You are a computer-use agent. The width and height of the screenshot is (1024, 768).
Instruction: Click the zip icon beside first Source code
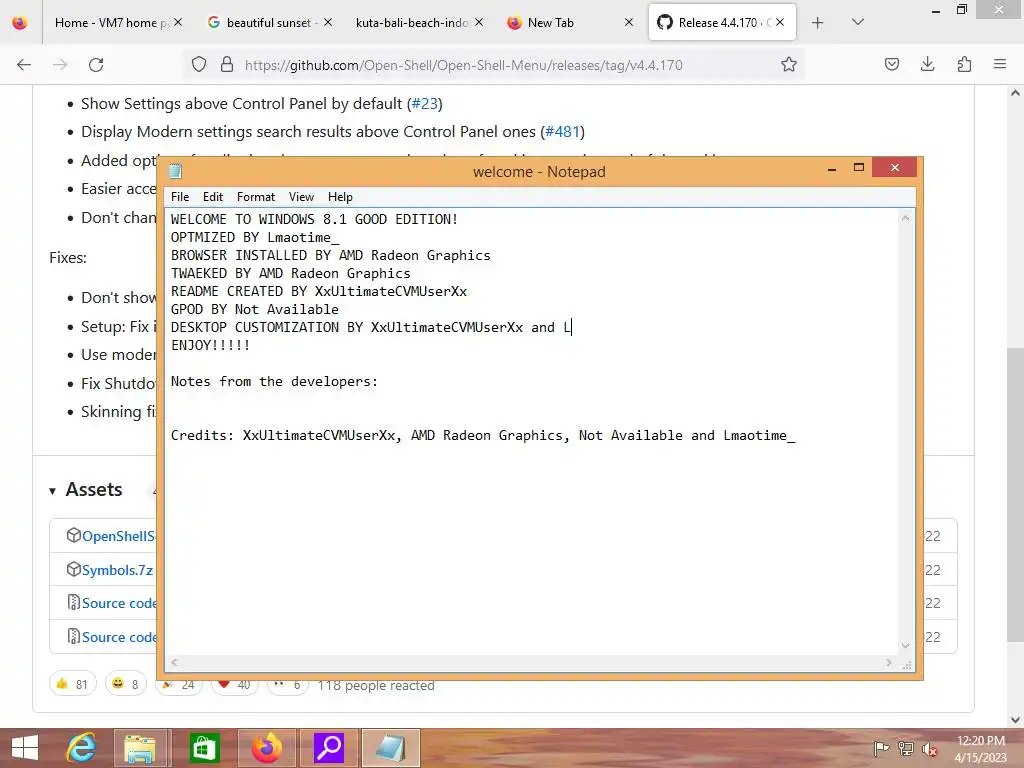[x=74, y=602]
